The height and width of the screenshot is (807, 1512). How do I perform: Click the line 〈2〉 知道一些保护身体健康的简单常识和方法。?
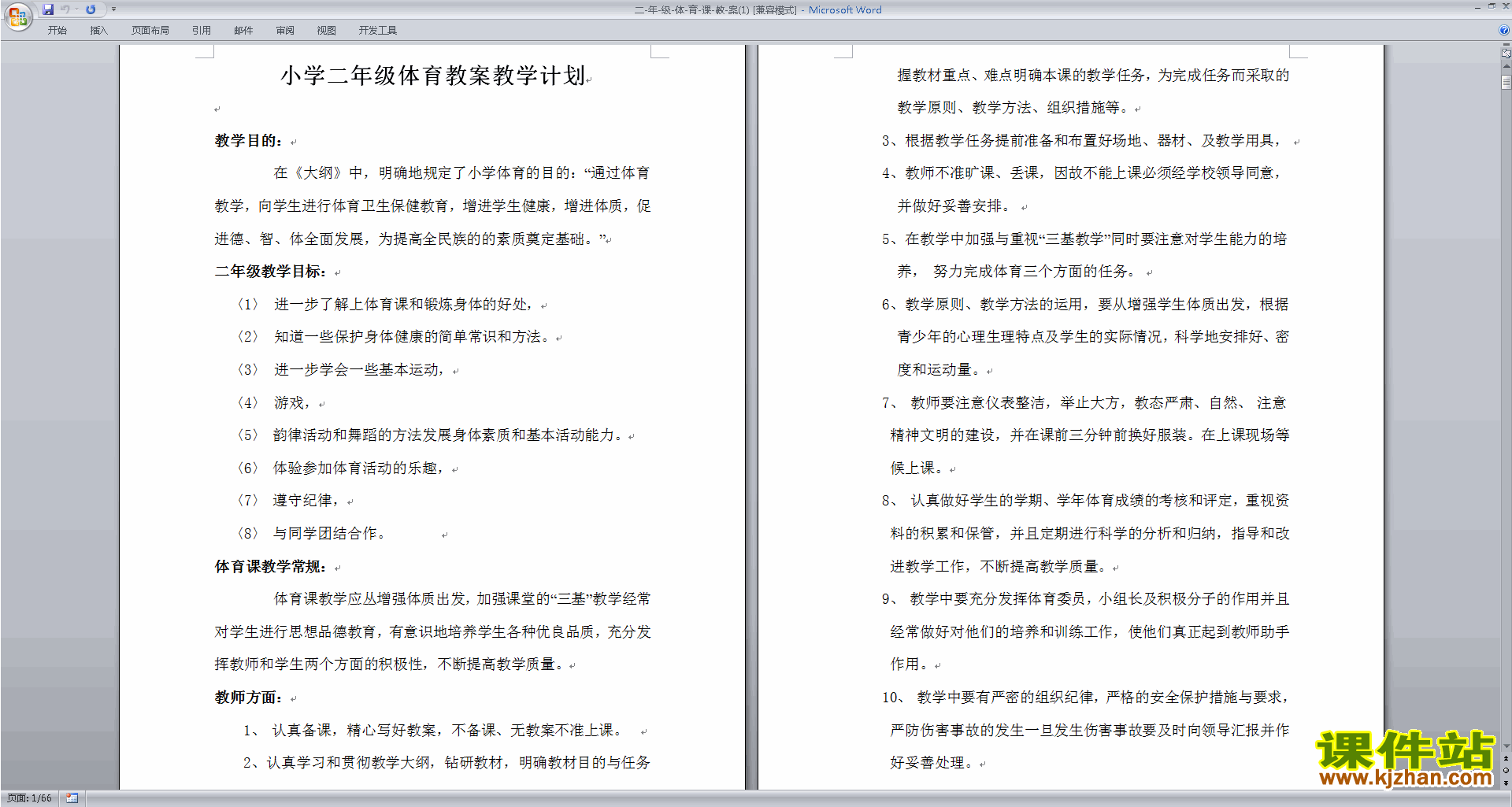click(394, 337)
